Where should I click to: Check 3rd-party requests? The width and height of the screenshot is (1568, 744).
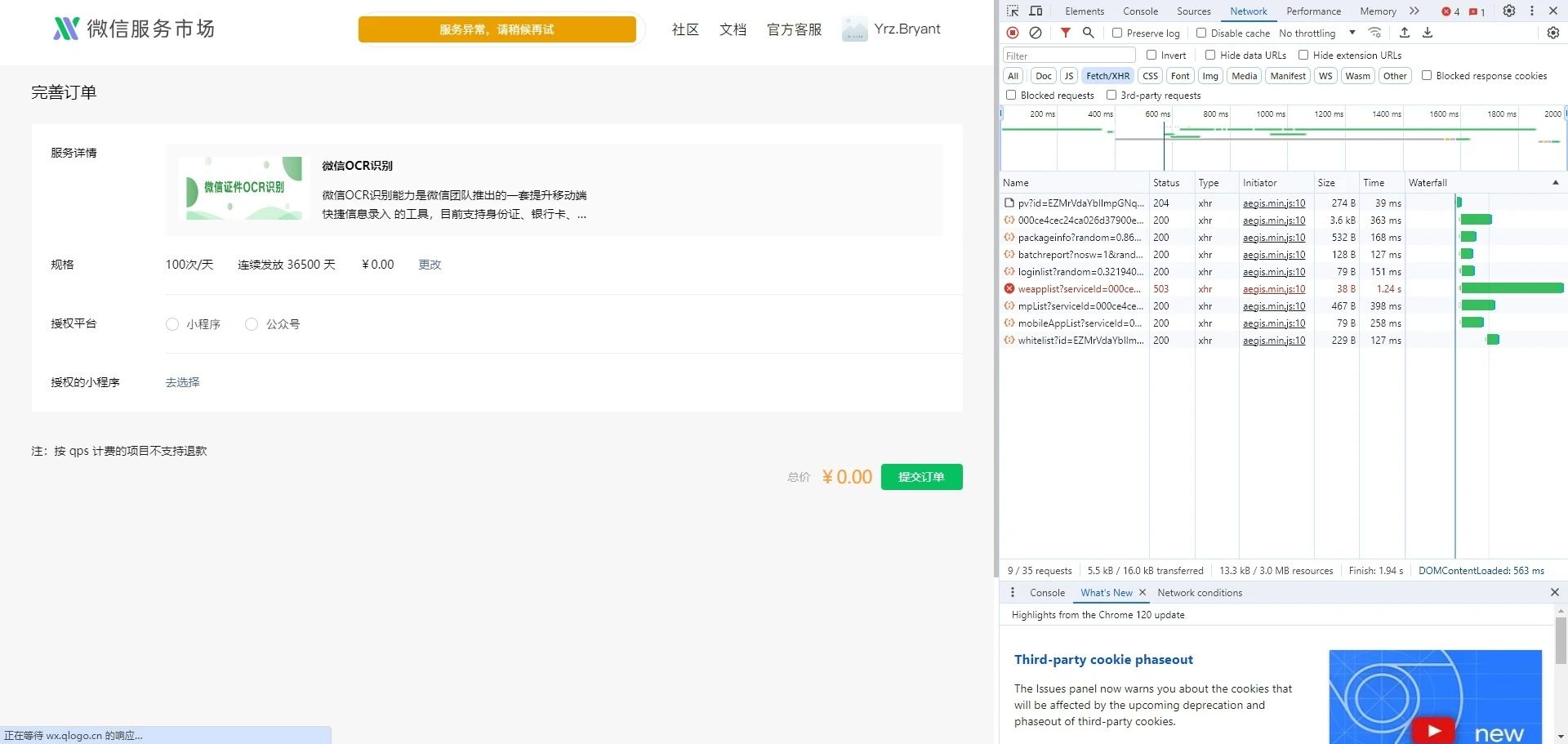pyautogui.click(x=1111, y=95)
